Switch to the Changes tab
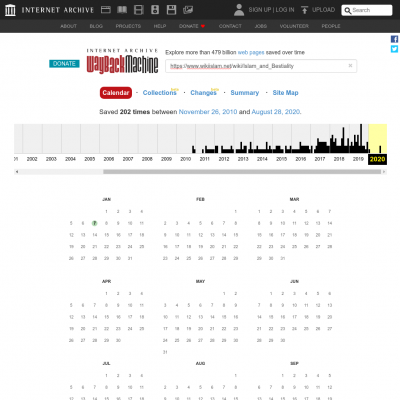The height and width of the screenshot is (400, 400). click(203, 93)
